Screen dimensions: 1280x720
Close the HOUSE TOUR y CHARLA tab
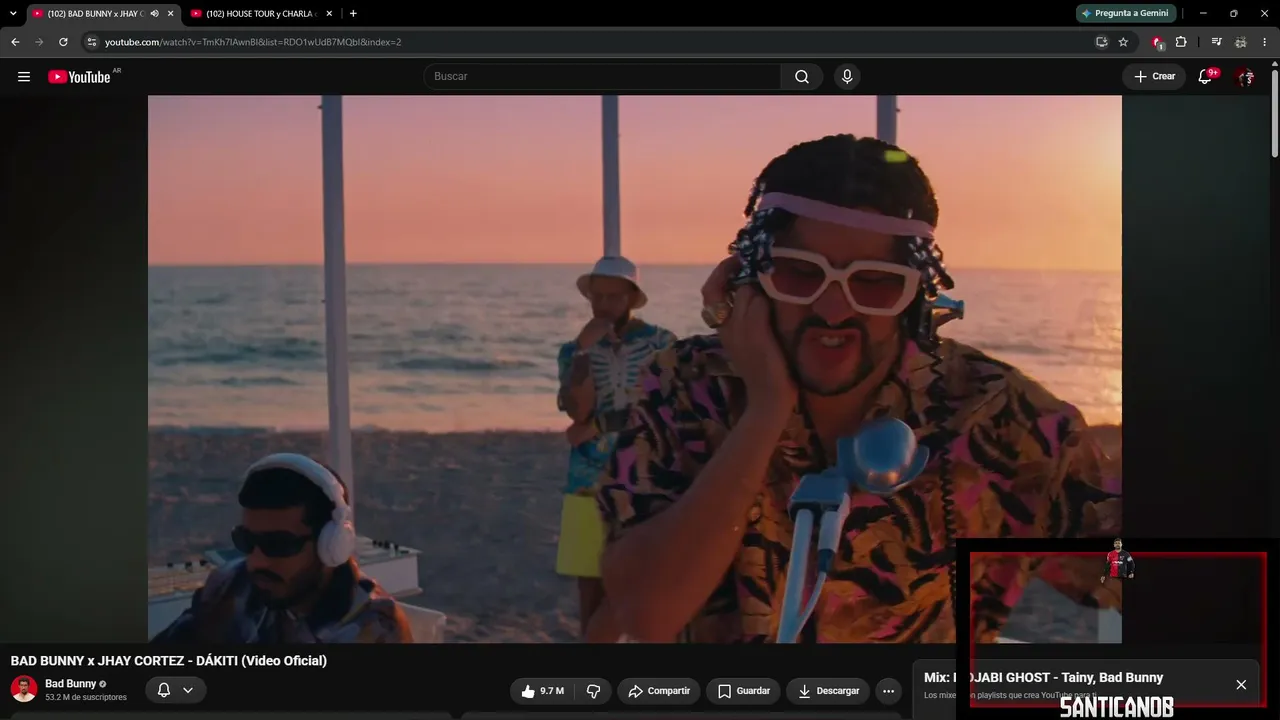(329, 14)
